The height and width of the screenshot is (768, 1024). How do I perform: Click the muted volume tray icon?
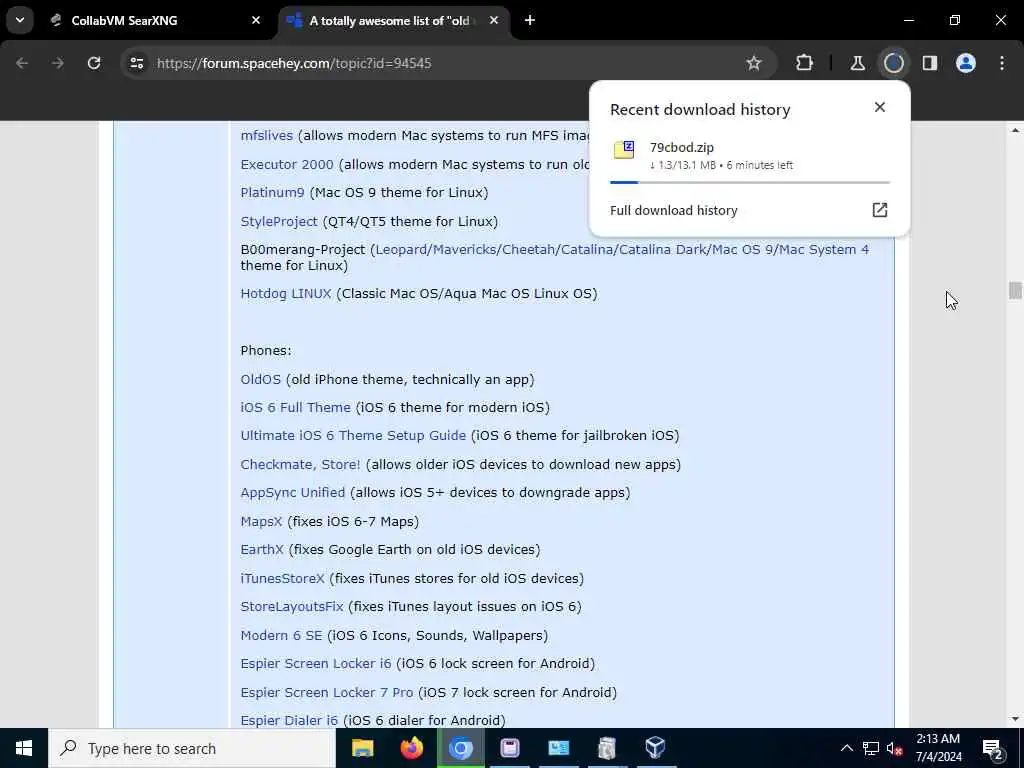[894, 748]
